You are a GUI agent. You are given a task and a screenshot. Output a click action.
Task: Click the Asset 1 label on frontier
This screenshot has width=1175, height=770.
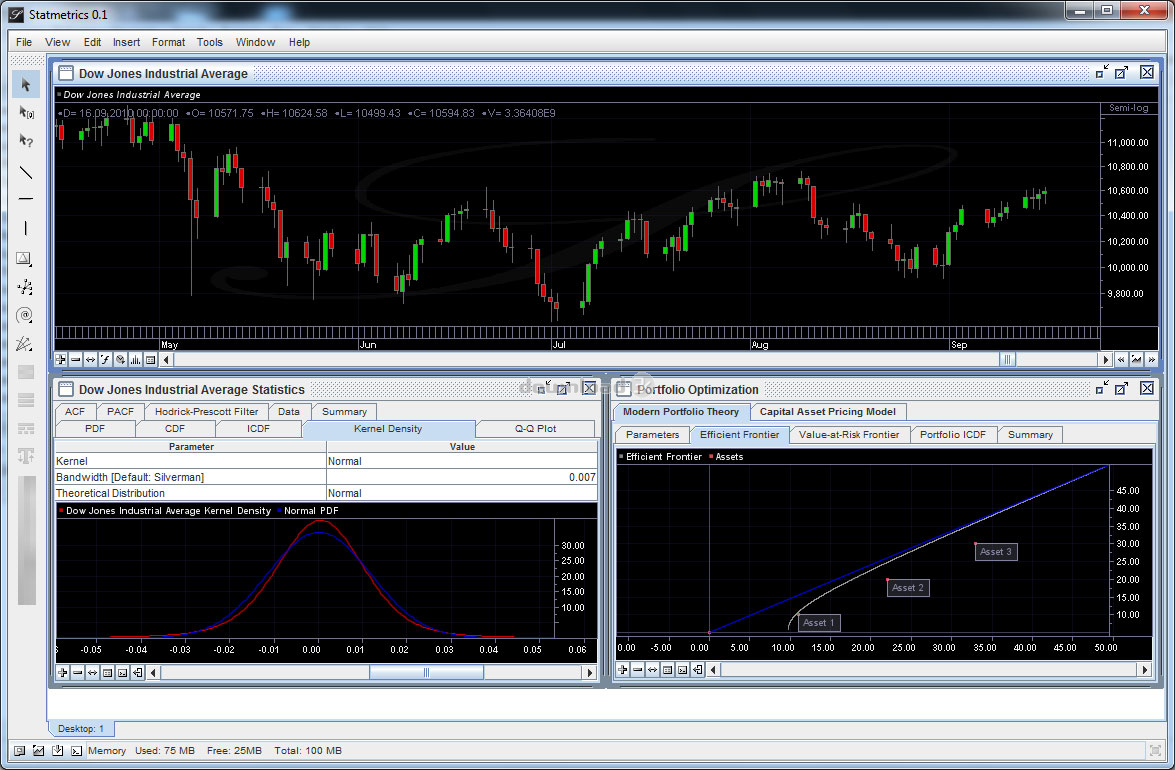coord(818,622)
